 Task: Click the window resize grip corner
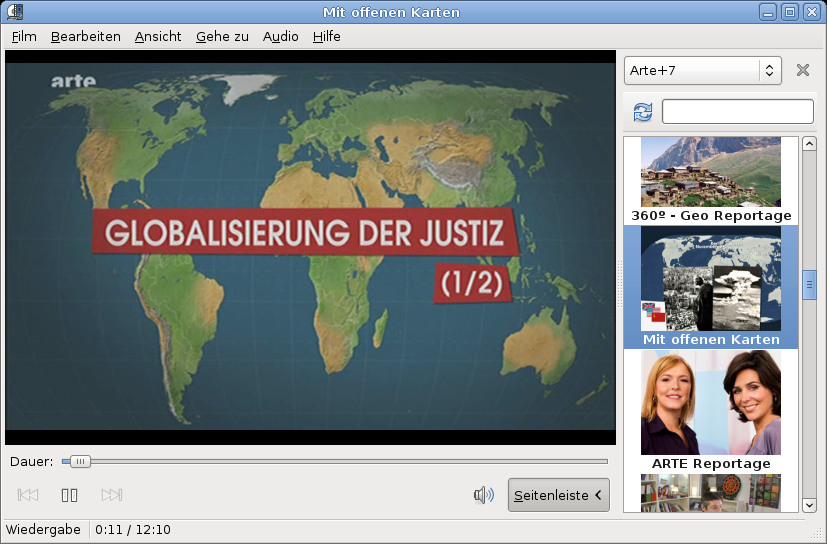[x=815, y=531]
